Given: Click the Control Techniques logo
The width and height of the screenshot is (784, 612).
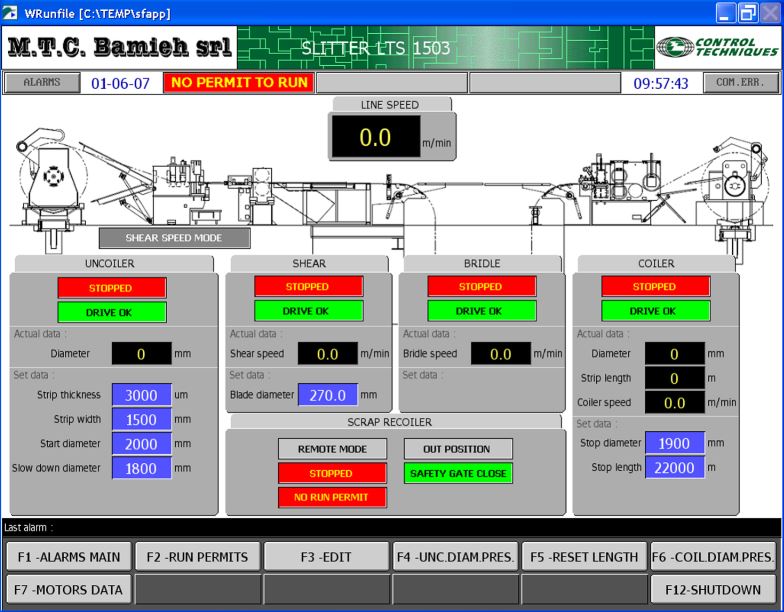Looking at the screenshot, I should pos(717,48).
